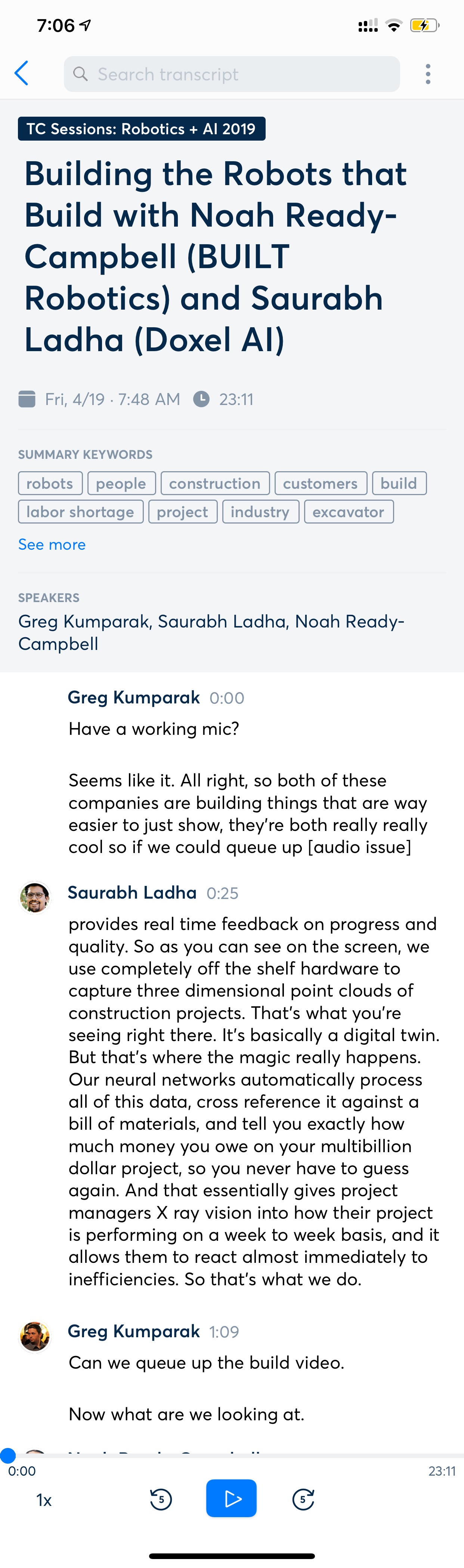Expand keywords with See more
The image size is (464, 1568).
click(52, 544)
